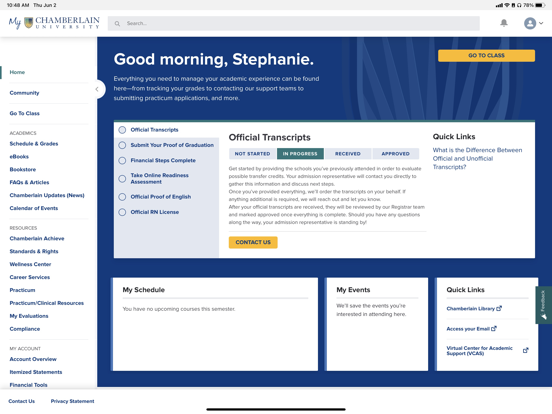Viewport: 552px width, 414px height.
Task: Select Official Proof of English circle
Action: (122, 197)
